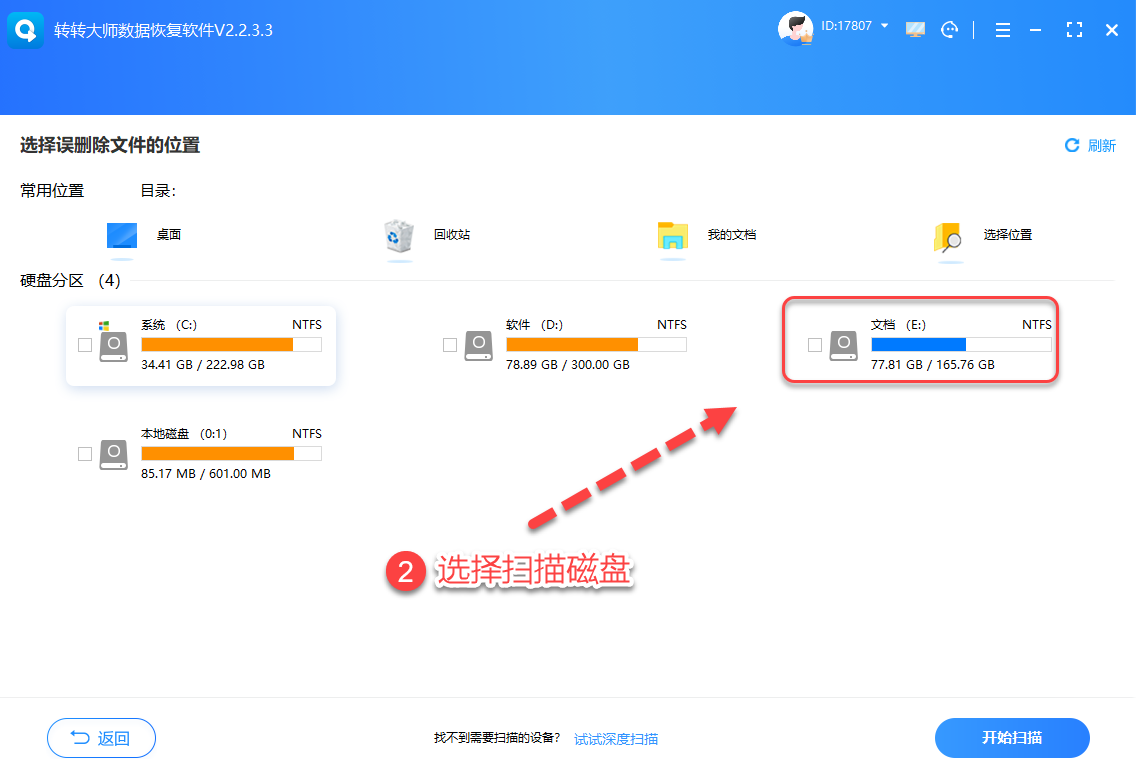Viewport: 1136px width, 778px height.
Task: Tick the 软件 (D:) partition checkbox
Action: coord(450,345)
